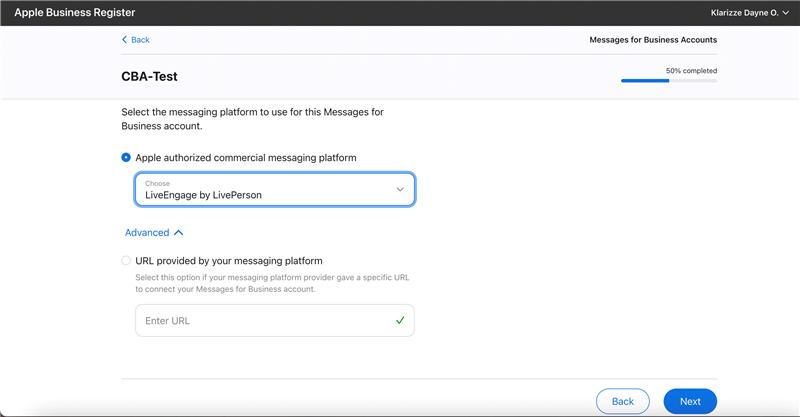Click the dropdown arrow in the platform selector
800x417 pixels.
pyautogui.click(x=400, y=189)
